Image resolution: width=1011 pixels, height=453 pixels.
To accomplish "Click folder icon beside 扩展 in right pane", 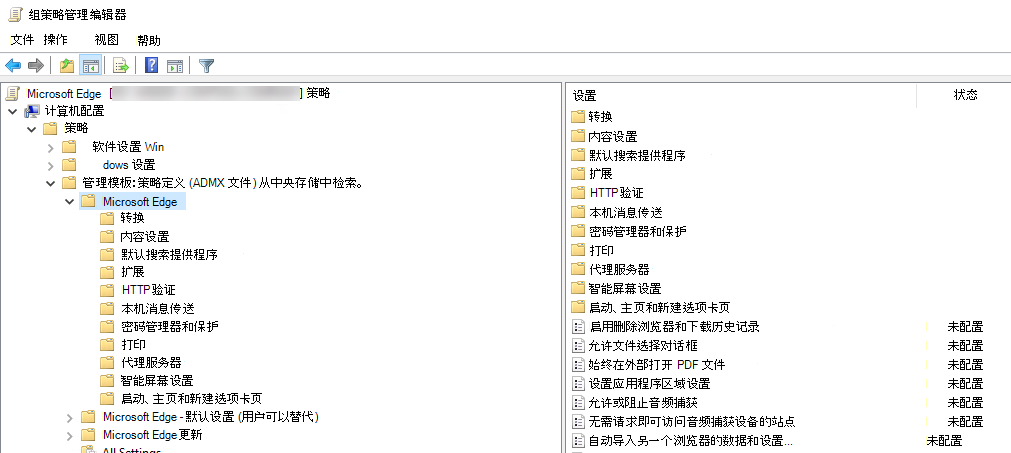I will coord(578,174).
